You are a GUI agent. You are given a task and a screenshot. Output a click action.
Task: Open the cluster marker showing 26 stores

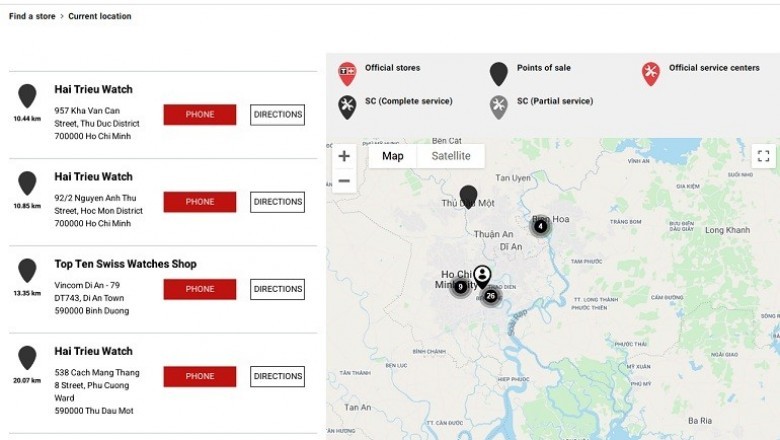[x=490, y=296]
